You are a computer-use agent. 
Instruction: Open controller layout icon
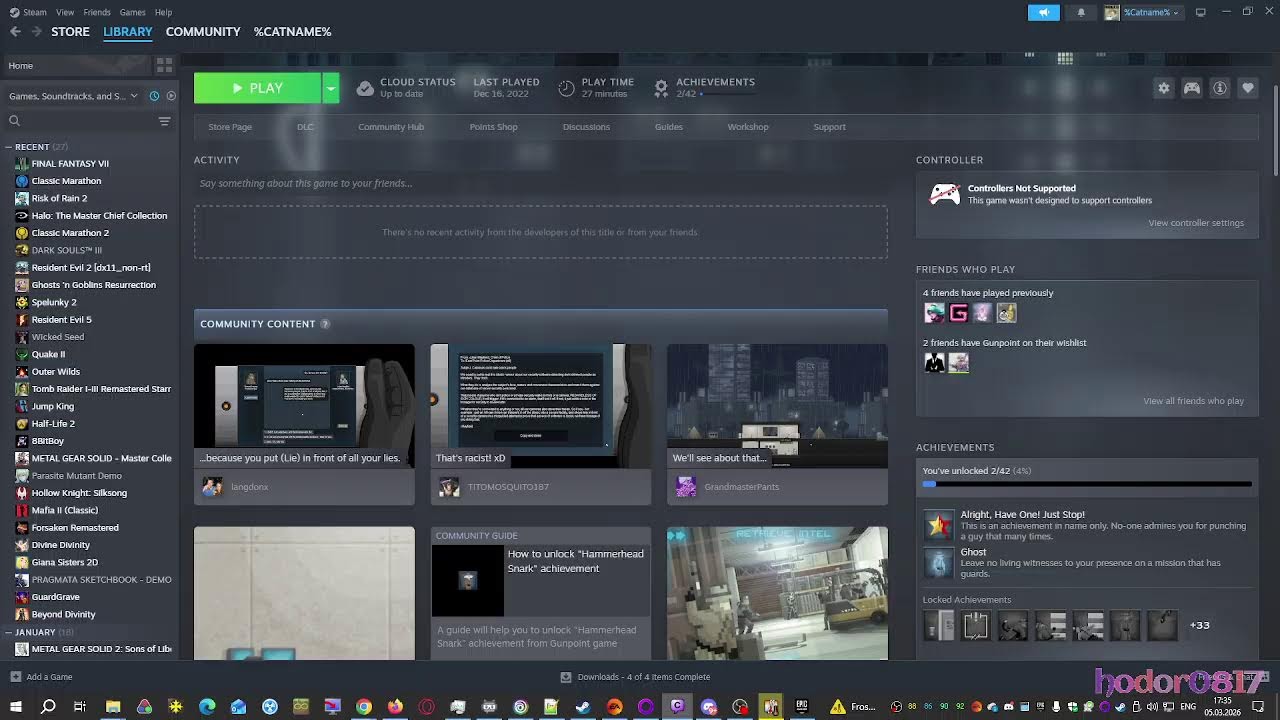tap(1192, 88)
